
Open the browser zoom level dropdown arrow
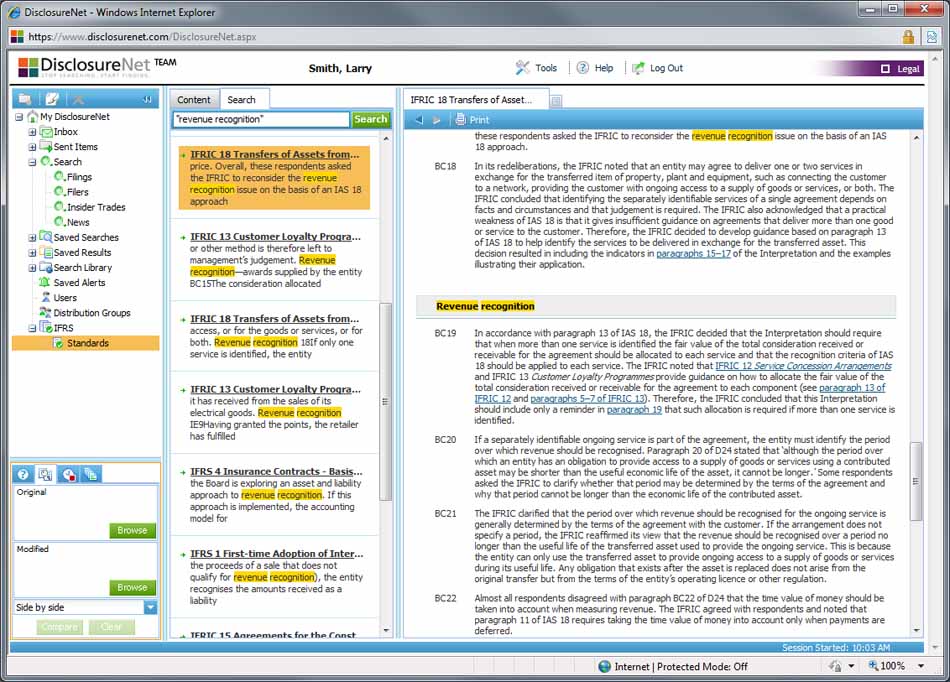921,666
